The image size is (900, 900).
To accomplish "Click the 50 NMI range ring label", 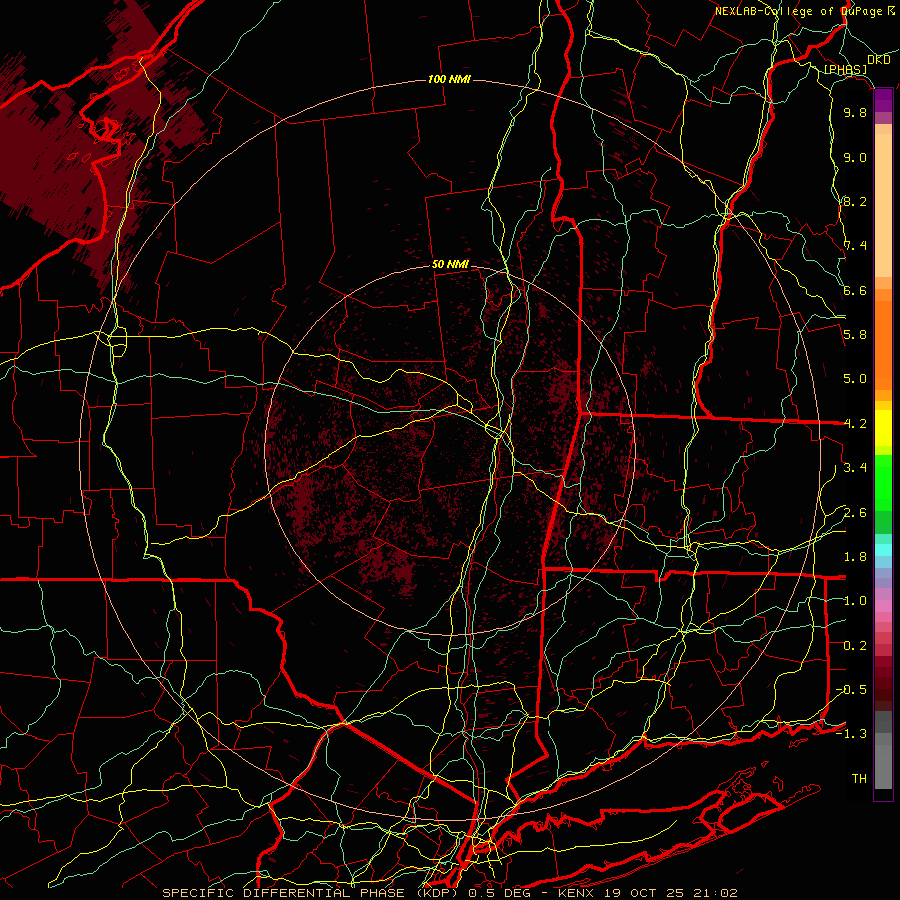I will (451, 265).
